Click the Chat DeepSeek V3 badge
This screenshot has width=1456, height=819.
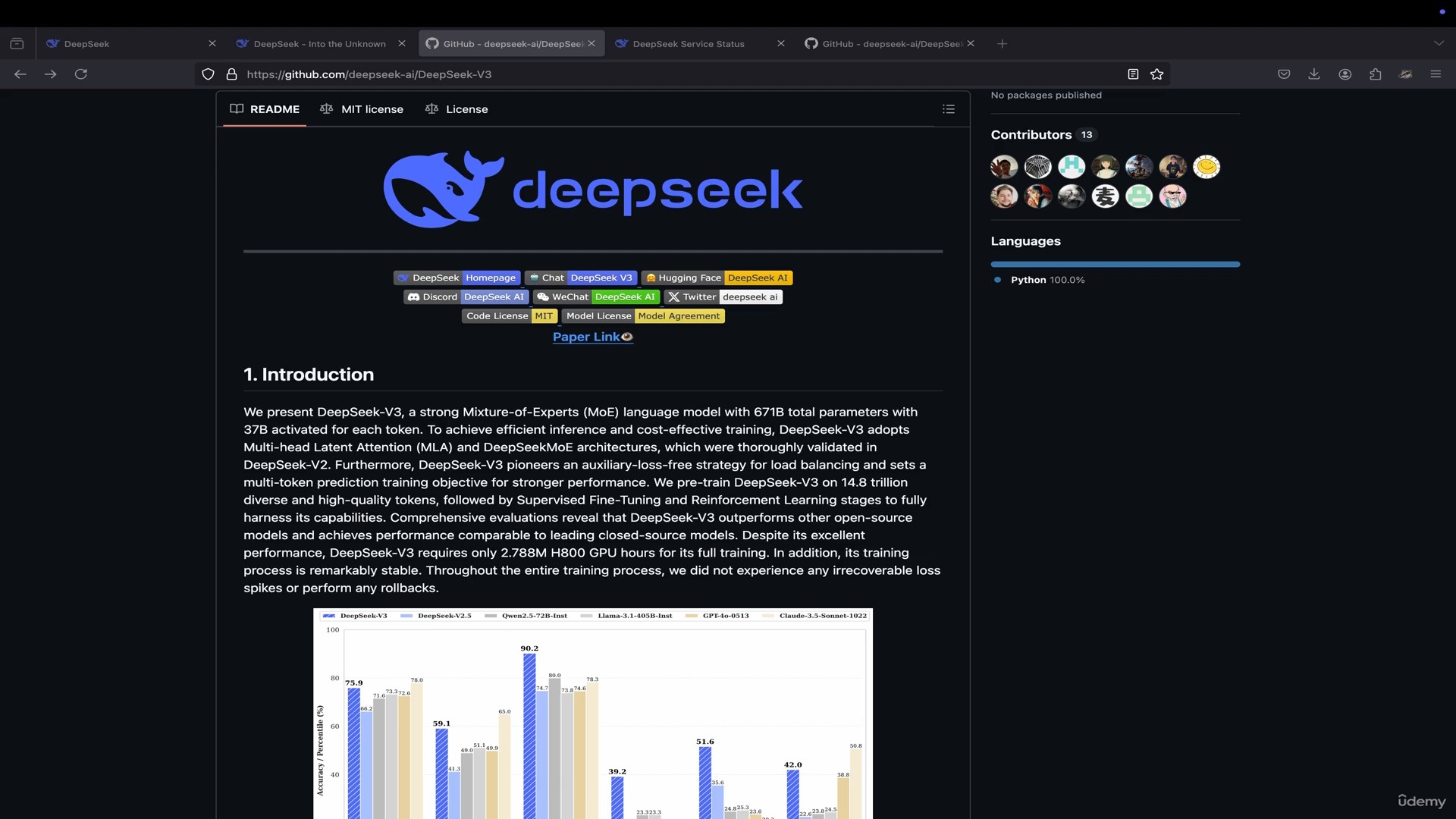[x=581, y=278]
